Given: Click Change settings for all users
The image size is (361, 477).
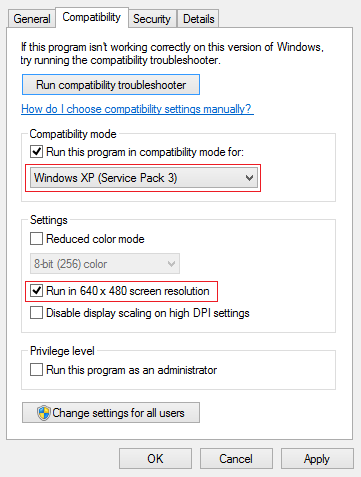Looking at the screenshot, I should point(111,413).
